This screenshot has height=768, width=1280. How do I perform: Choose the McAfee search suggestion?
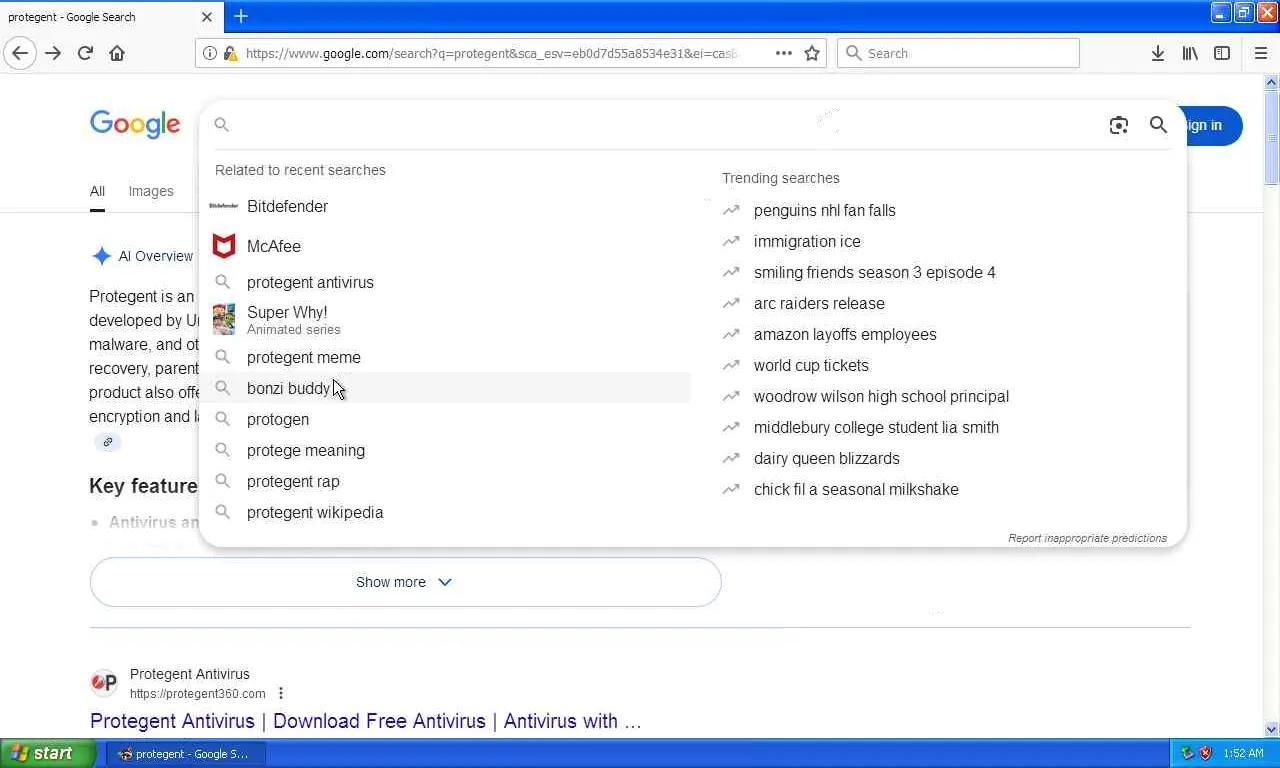[x=273, y=246]
